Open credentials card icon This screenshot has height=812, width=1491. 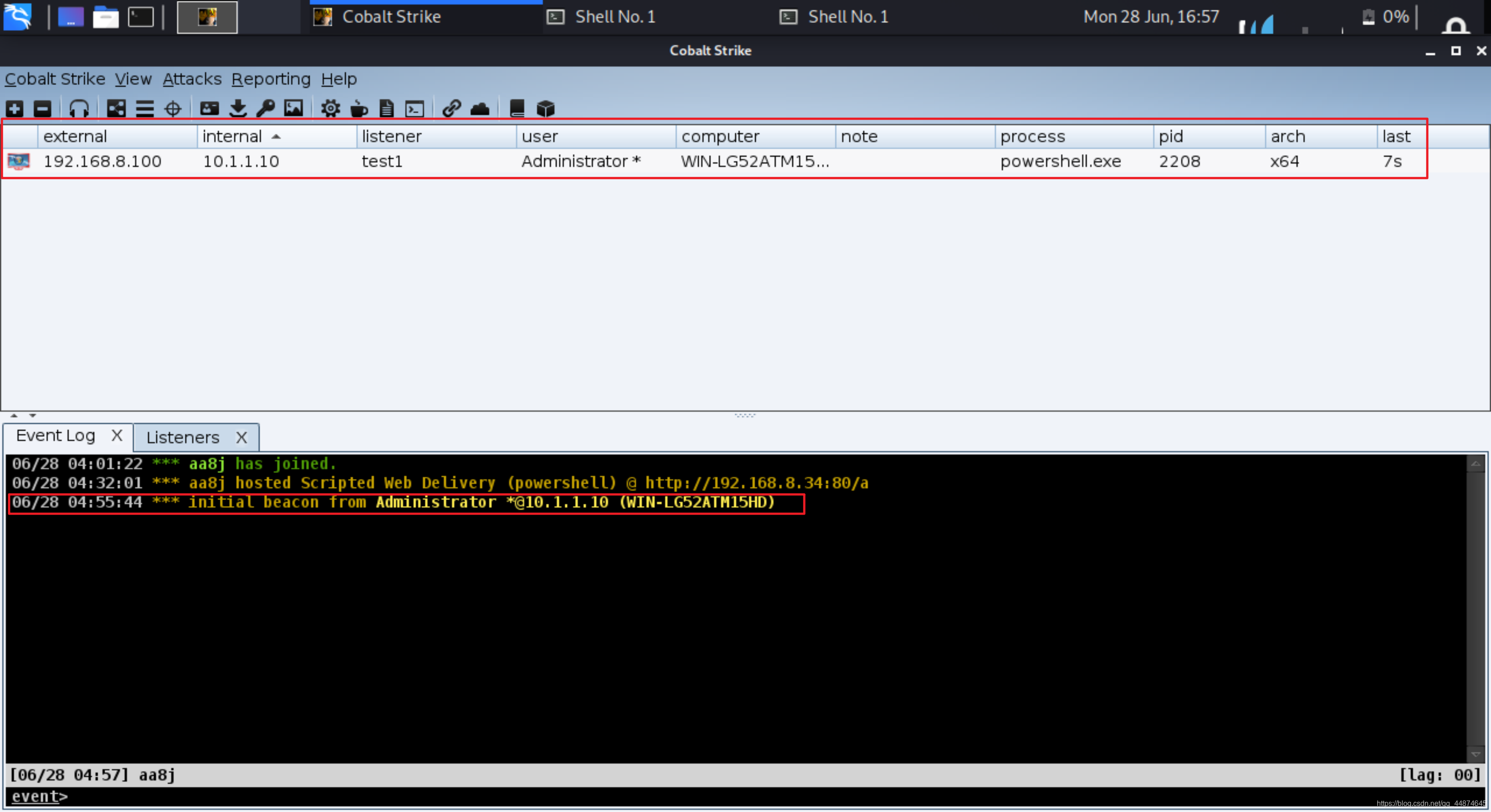[209, 108]
